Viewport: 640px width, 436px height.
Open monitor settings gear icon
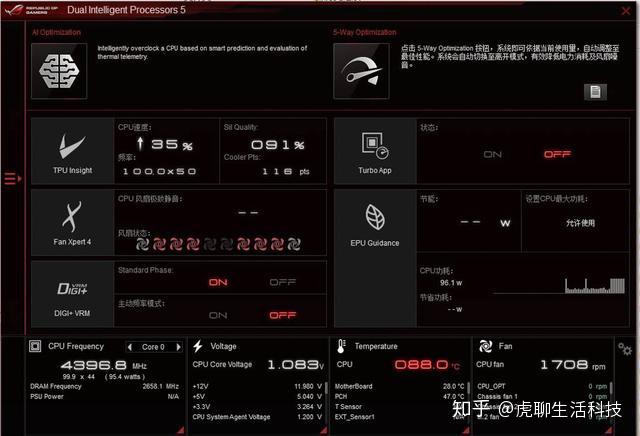[624, 349]
